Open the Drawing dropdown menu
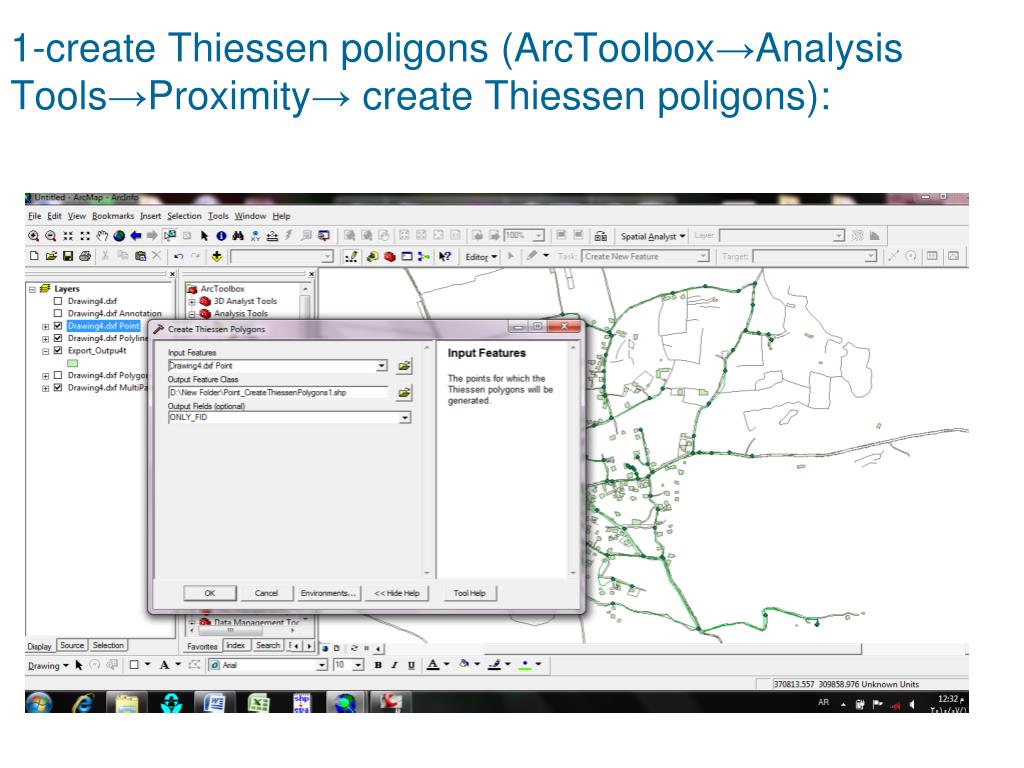The height and width of the screenshot is (768, 1024). (x=48, y=665)
